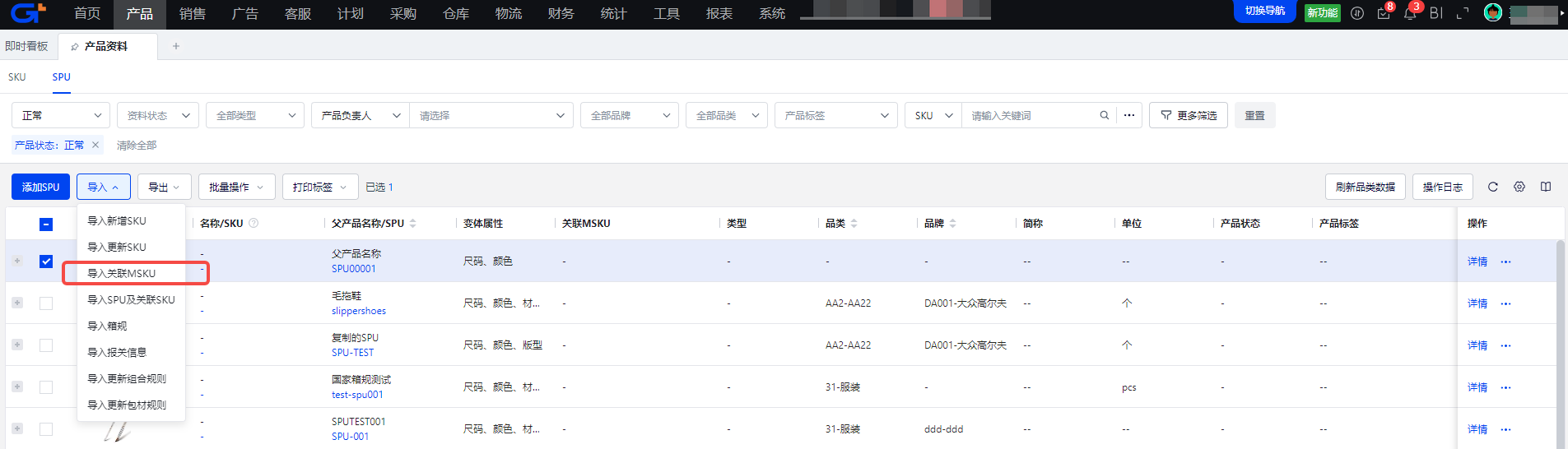
Task: Open more actions for test-spu001 row
Action: pos(1505,387)
